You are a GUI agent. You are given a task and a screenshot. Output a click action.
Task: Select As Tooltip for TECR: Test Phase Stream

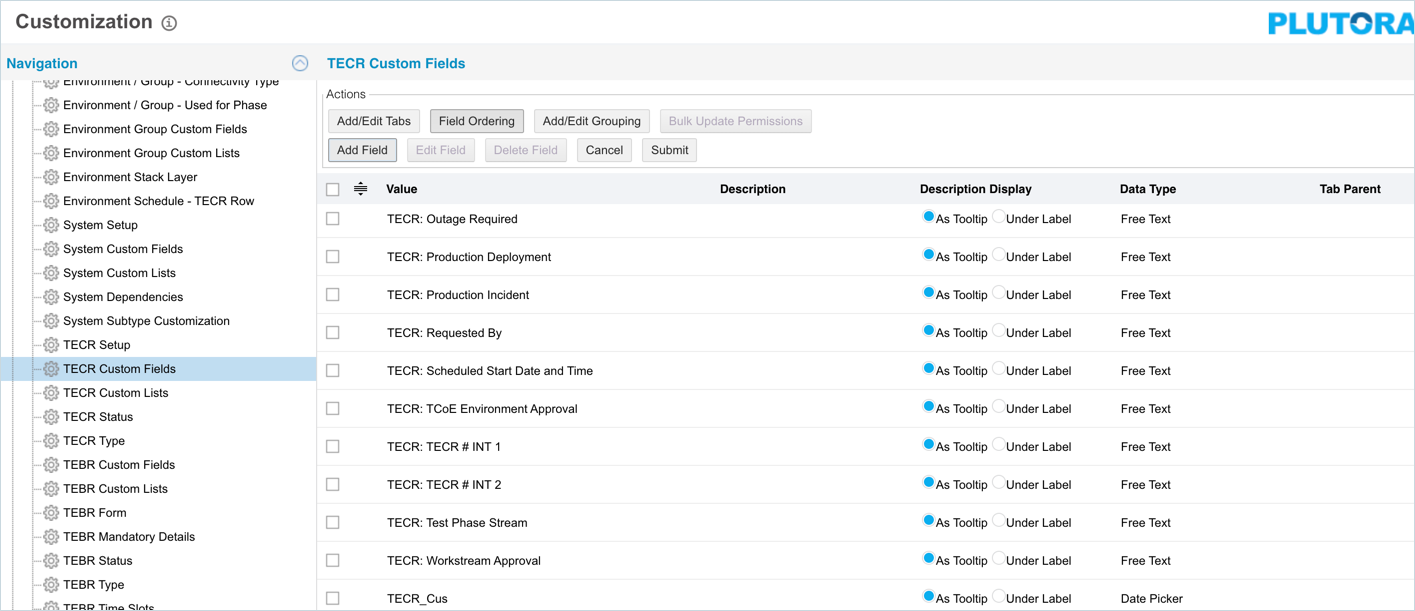tap(928, 522)
